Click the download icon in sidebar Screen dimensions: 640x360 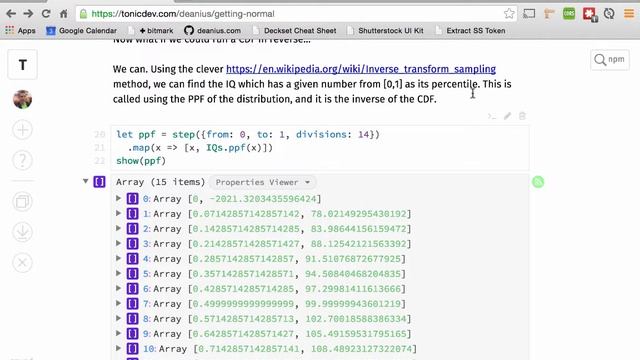22,232
